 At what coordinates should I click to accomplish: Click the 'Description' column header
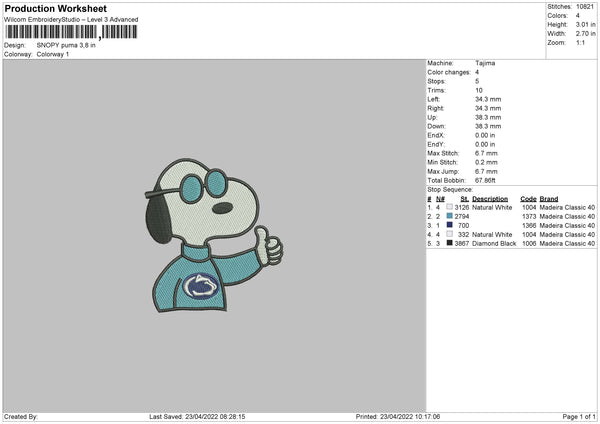coord(490,199)
